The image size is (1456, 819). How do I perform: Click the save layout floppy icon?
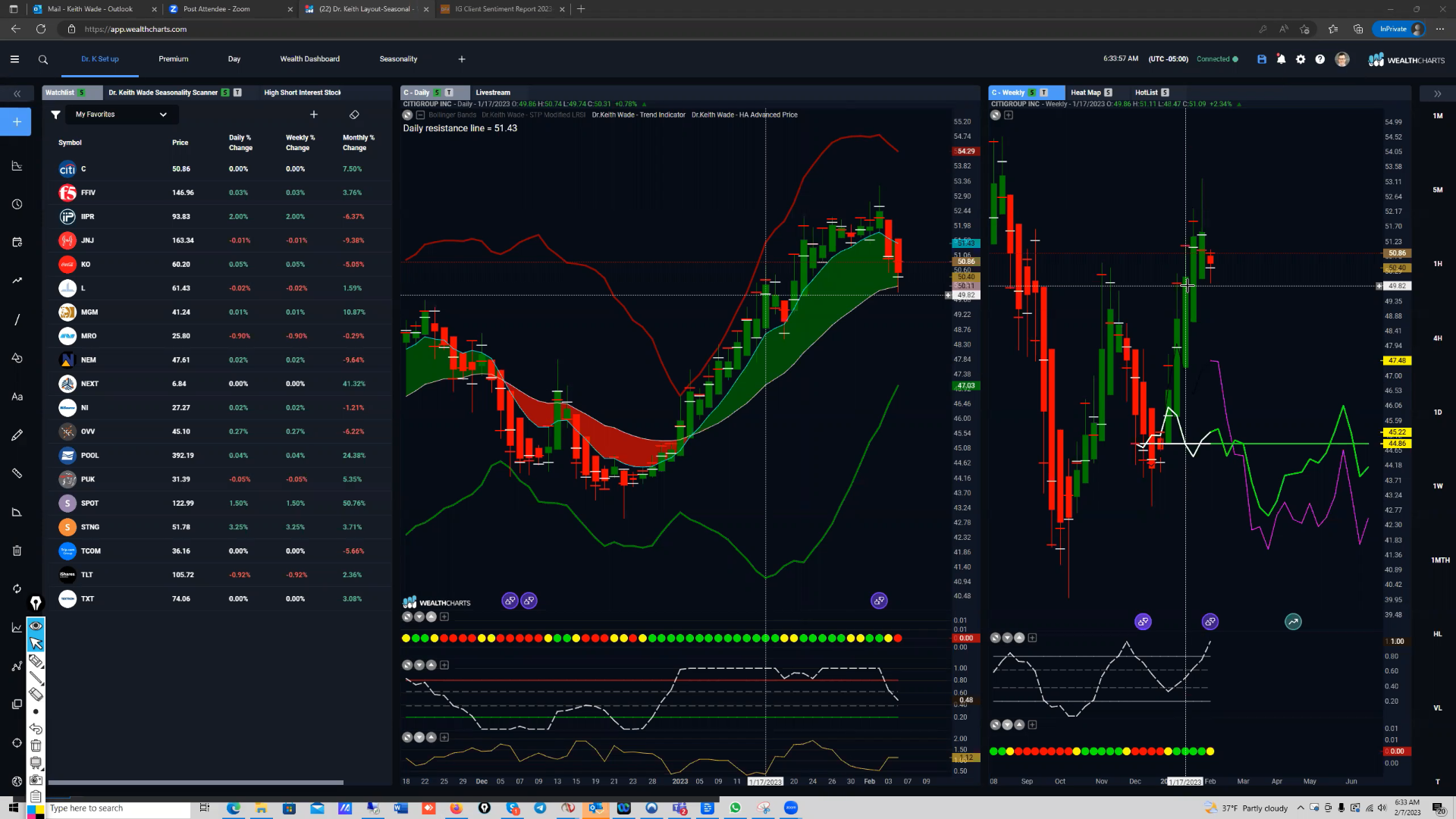coord(1262,59)
